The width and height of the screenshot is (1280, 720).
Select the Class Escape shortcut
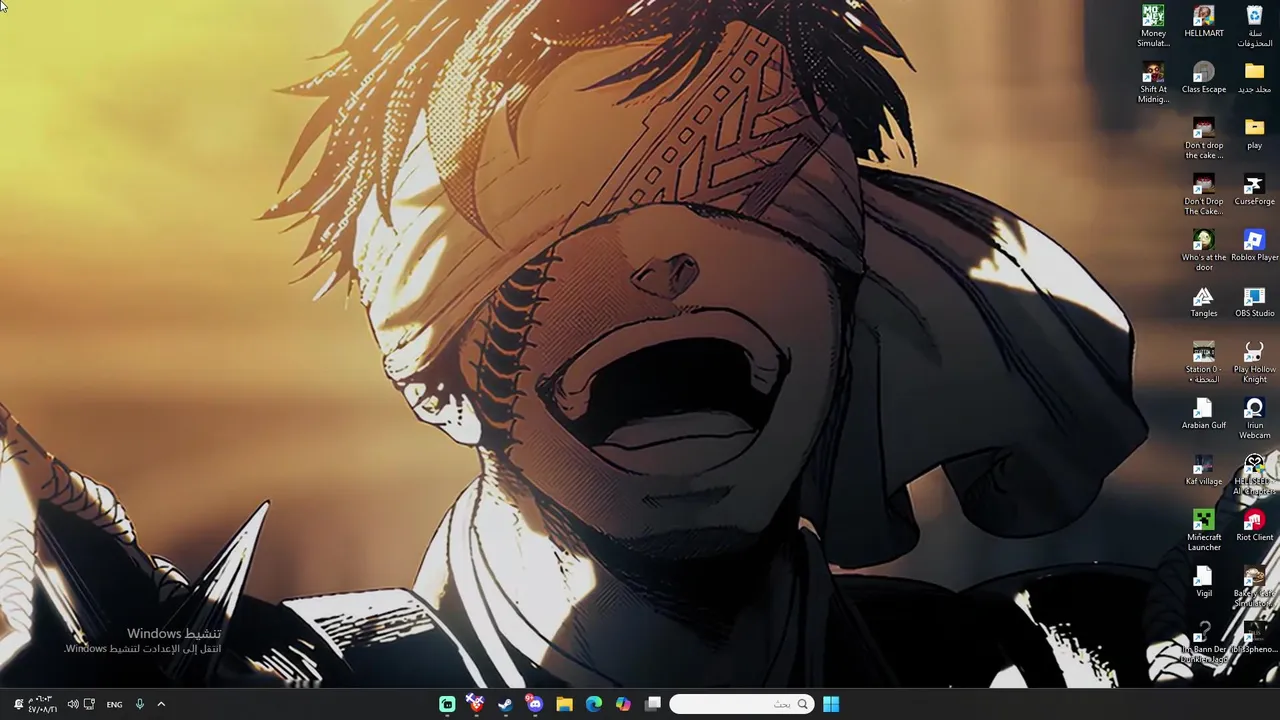point(1204,78)
